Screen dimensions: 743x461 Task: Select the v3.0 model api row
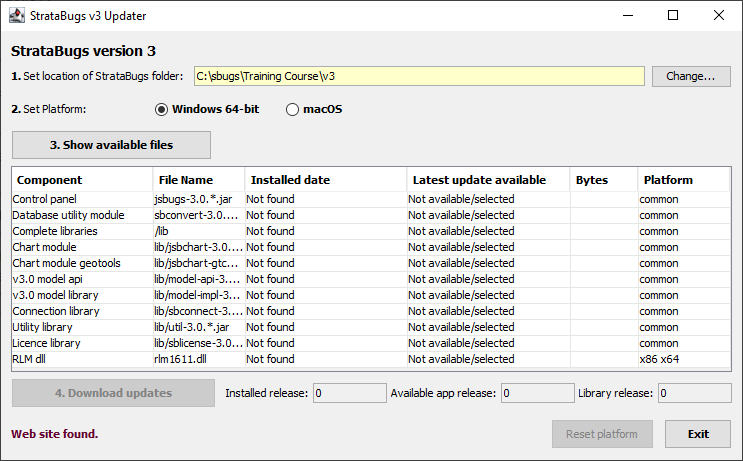[x=371, y=279]
